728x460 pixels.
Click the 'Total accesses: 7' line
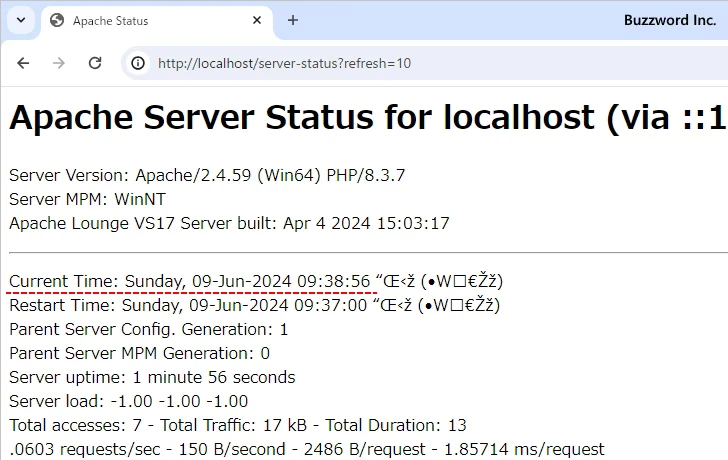pos(238,426)
